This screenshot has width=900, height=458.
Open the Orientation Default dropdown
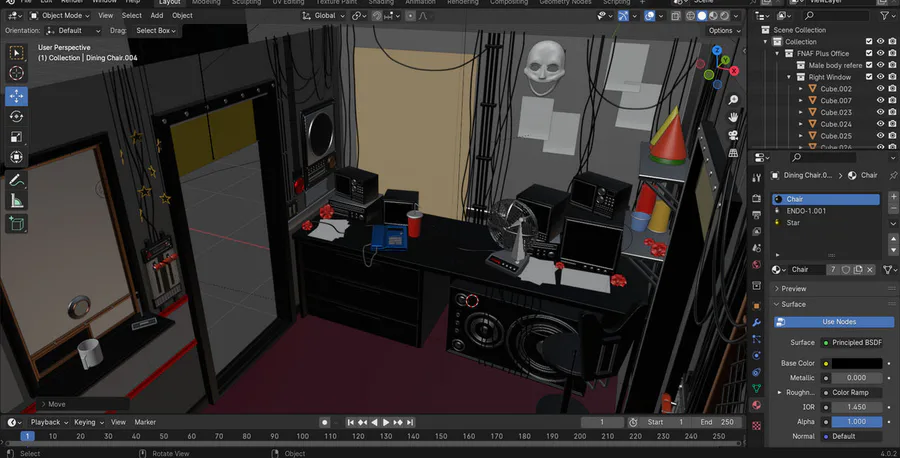pos(73,30)
